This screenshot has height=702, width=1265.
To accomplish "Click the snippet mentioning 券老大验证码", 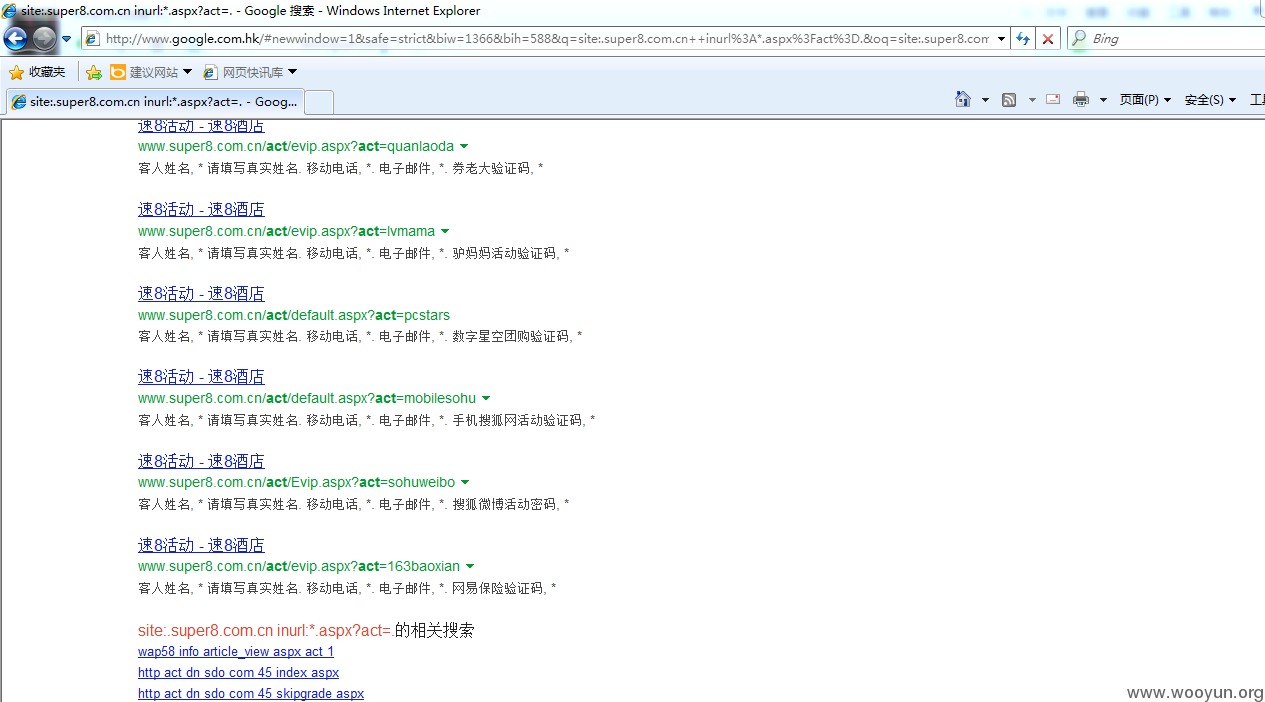I will point(341,168).
